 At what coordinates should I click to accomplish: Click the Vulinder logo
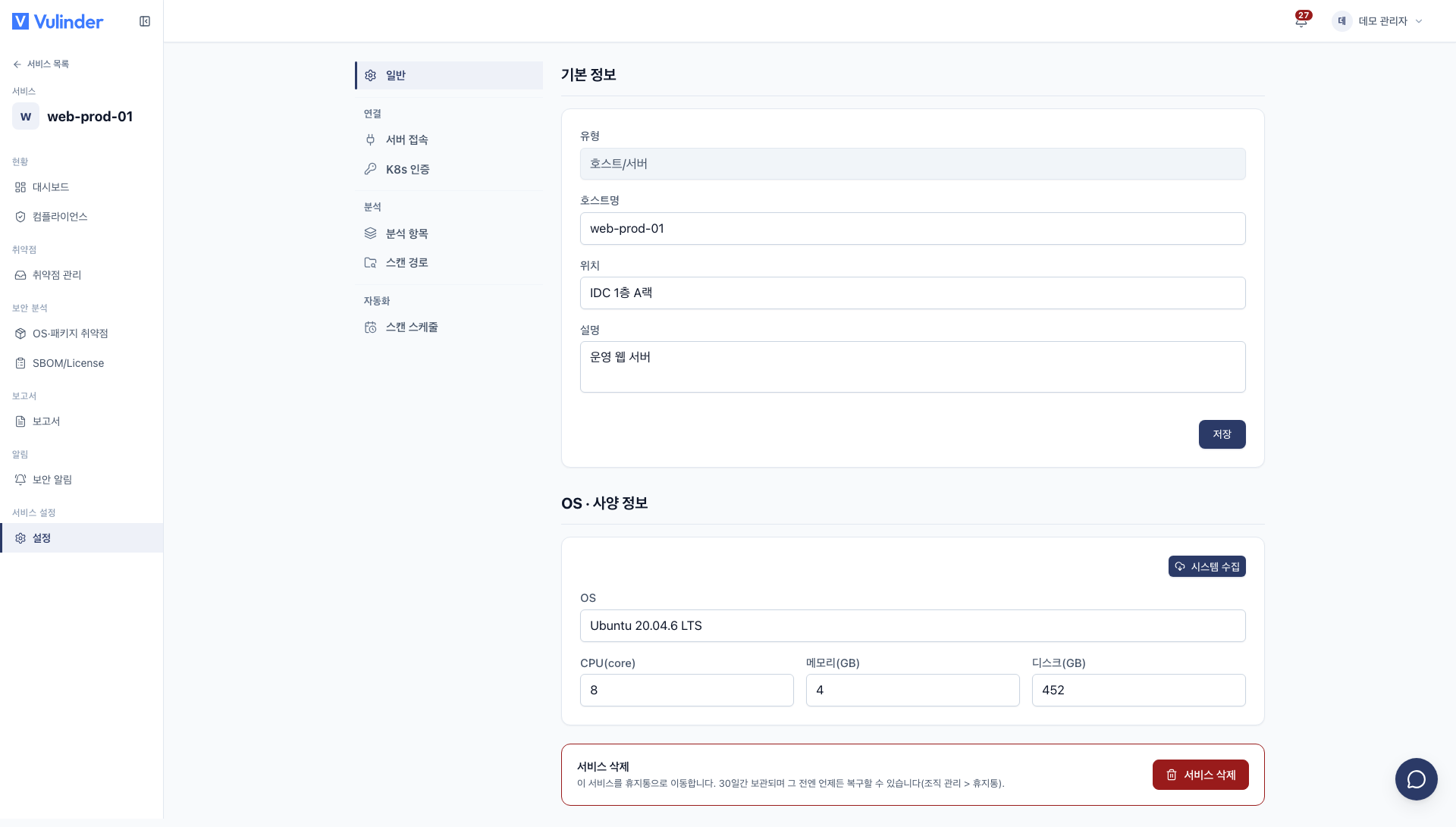58,21
